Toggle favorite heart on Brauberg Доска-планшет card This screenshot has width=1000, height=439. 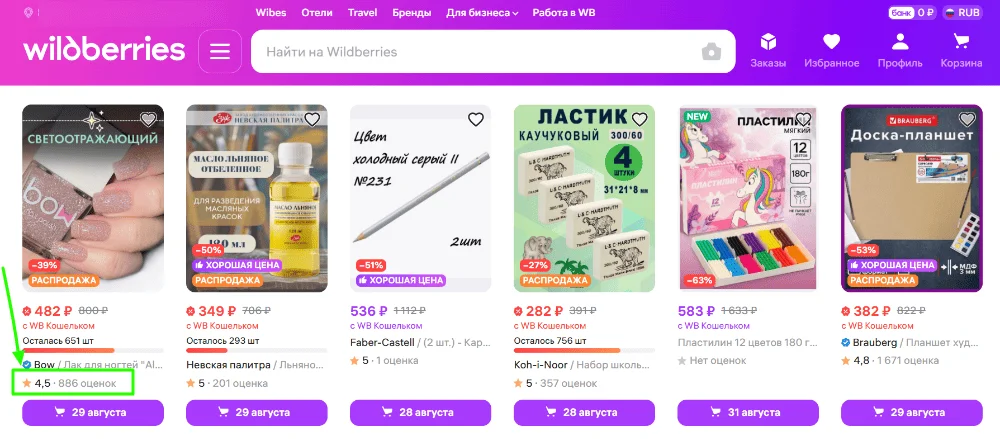[967, 119]
